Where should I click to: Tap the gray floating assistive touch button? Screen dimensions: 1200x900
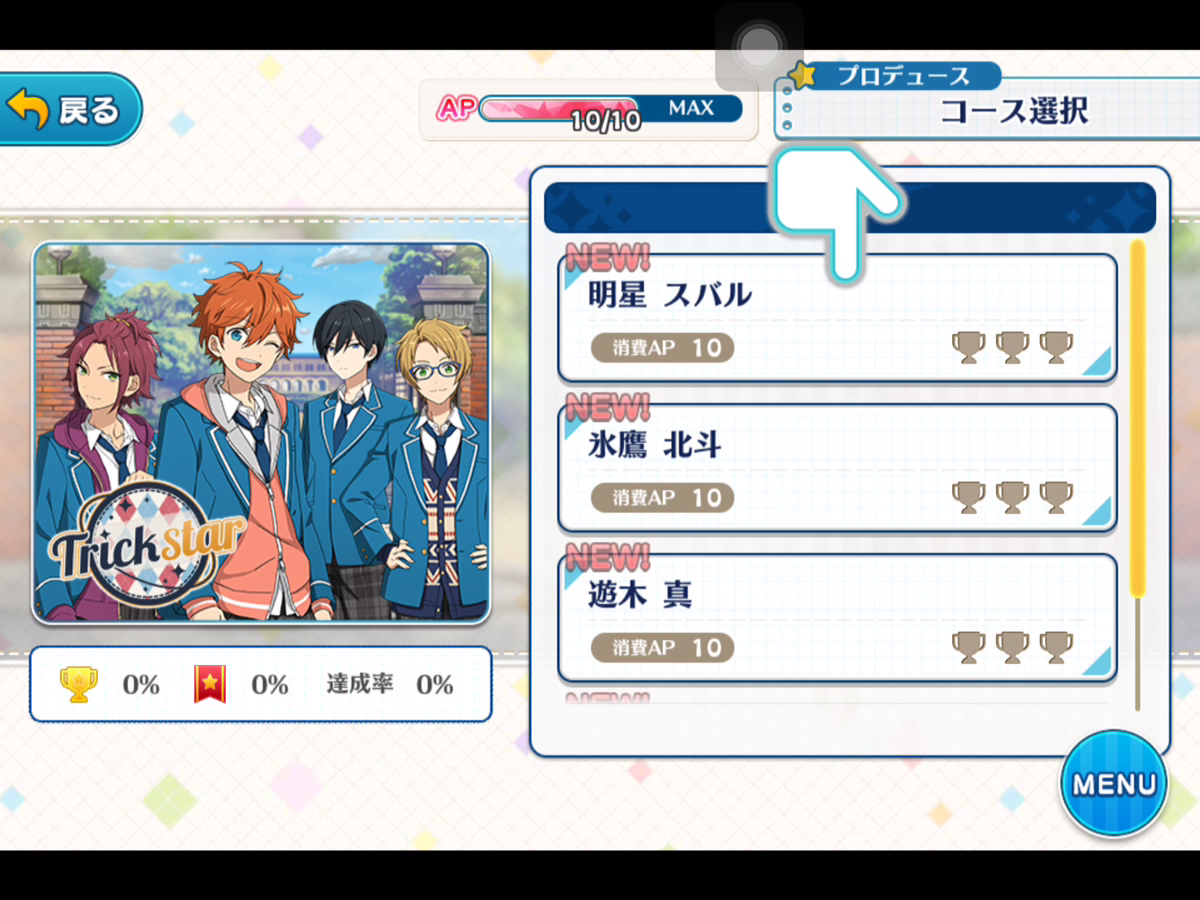(x=759, y=46)
